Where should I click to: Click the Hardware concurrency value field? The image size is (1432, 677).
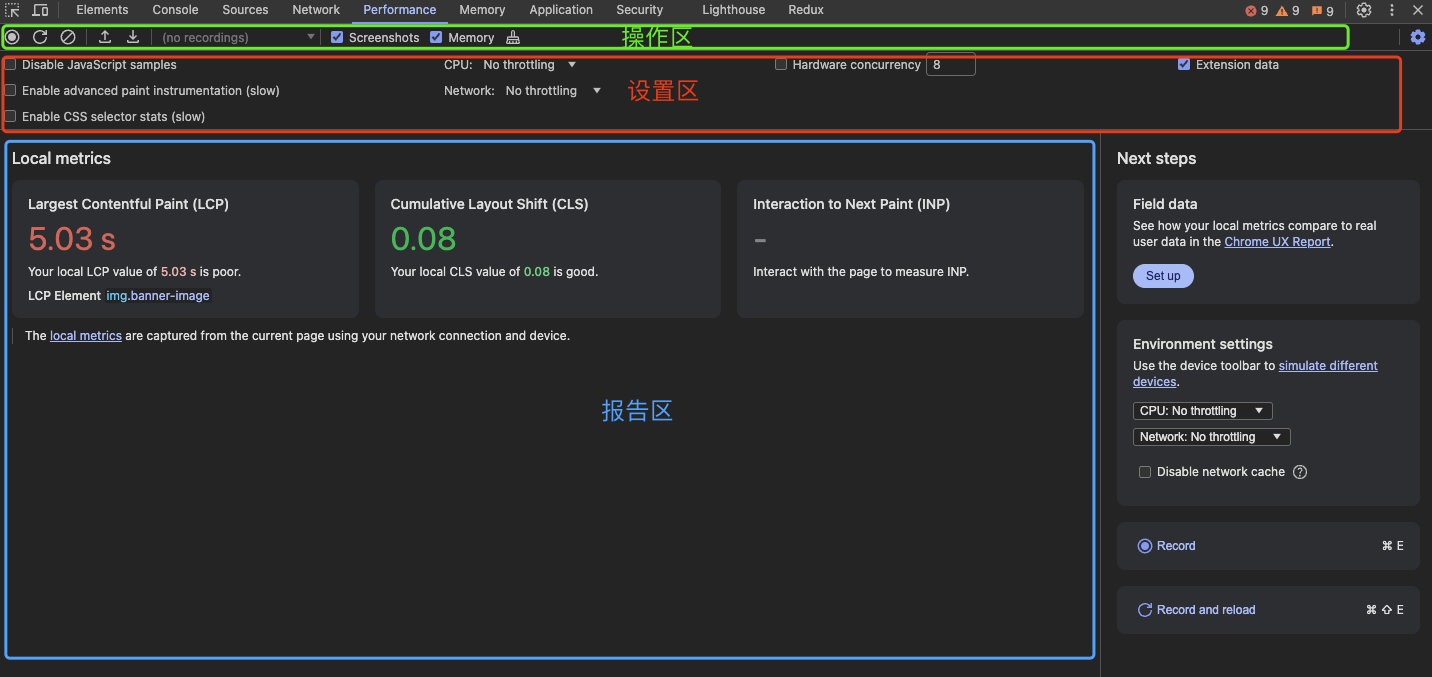950,64
